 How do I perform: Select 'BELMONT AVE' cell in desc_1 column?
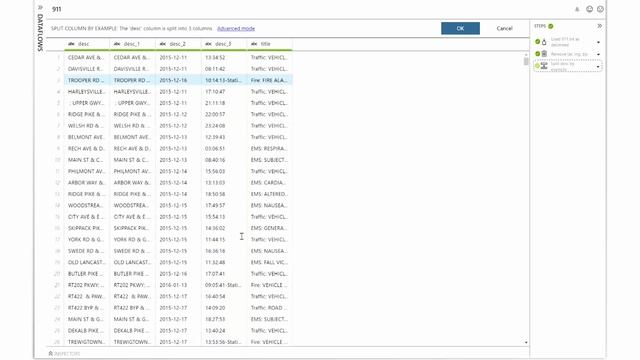click(132, 137)
